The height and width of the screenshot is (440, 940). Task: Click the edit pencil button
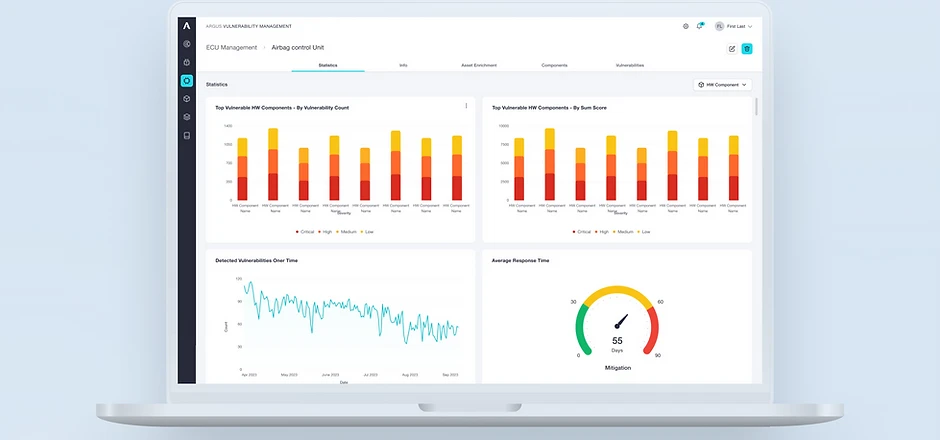tap(731, 49)
